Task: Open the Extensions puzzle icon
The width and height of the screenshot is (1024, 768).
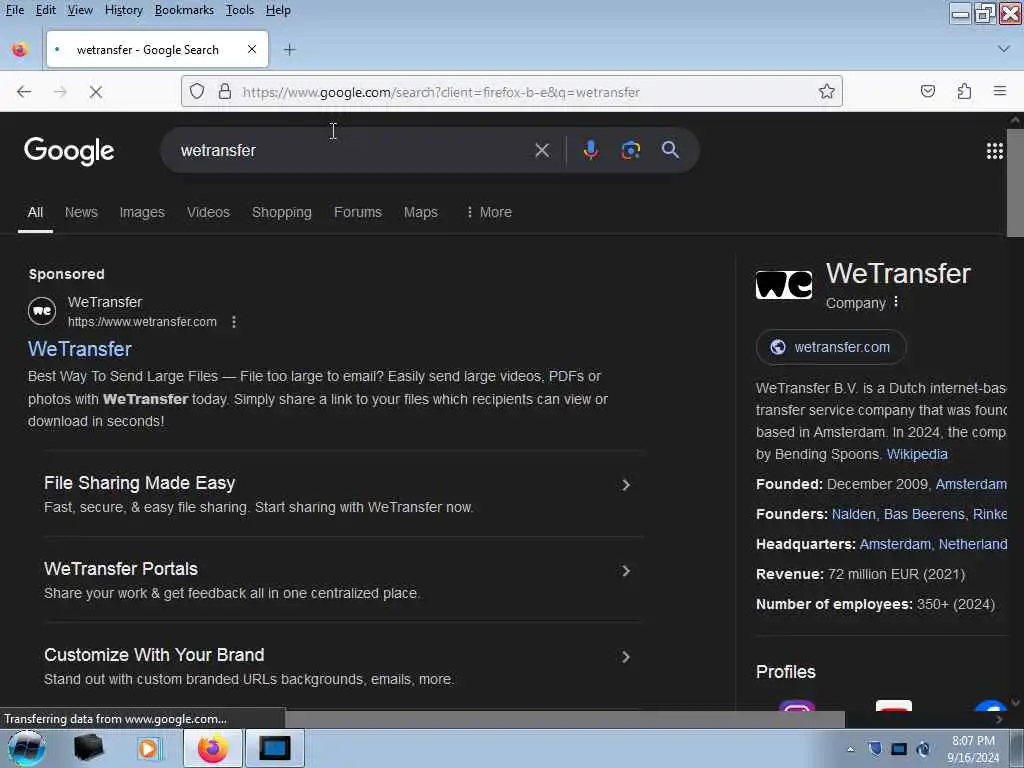Action: [965, 91]
